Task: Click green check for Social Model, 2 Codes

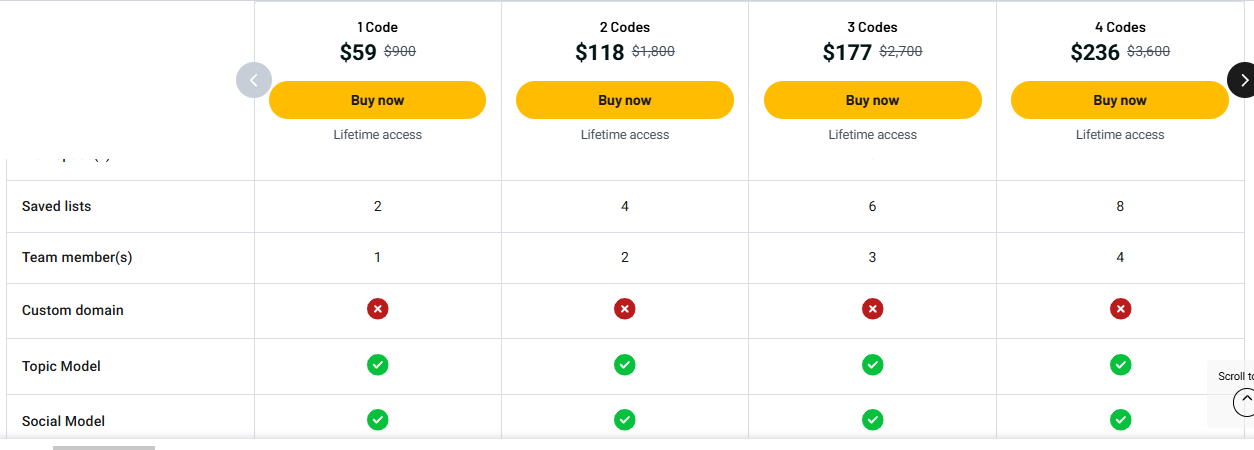Action: [x=625, y=420]
